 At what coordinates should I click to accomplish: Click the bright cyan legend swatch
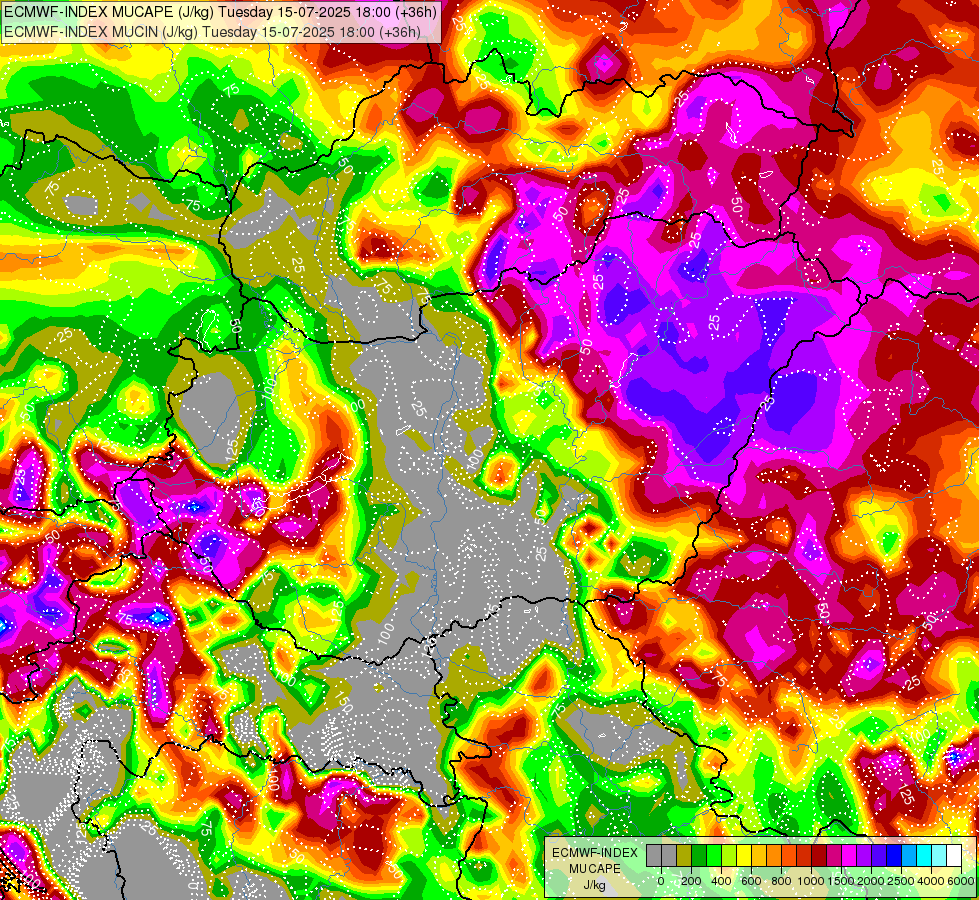click(x=925, y=855)
